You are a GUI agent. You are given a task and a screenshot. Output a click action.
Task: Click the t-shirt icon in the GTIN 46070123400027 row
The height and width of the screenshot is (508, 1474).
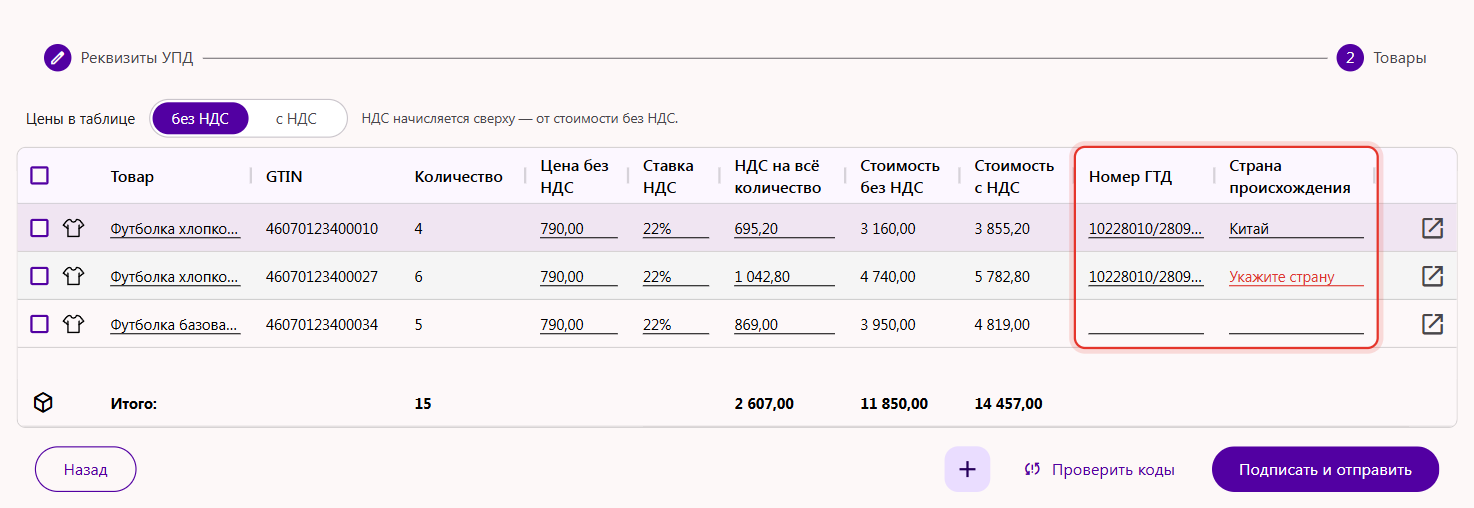tap(73, 276)
